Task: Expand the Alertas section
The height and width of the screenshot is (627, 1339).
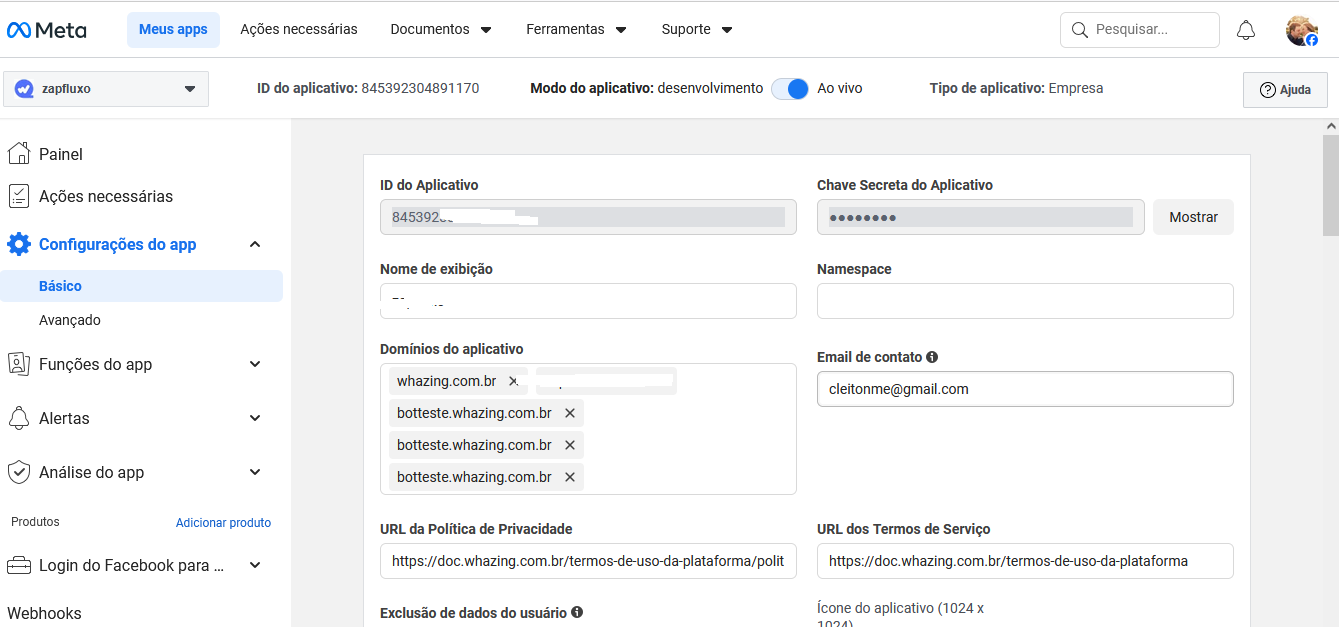Action: tap(255, 418)
